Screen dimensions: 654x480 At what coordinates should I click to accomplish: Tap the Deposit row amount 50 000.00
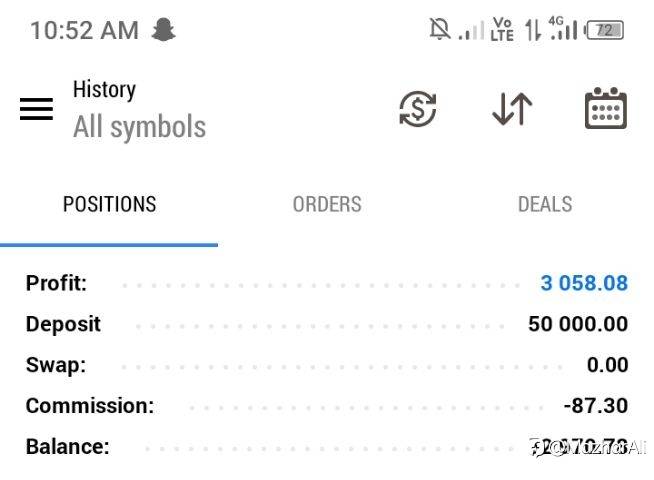click(x=578, y=324)
